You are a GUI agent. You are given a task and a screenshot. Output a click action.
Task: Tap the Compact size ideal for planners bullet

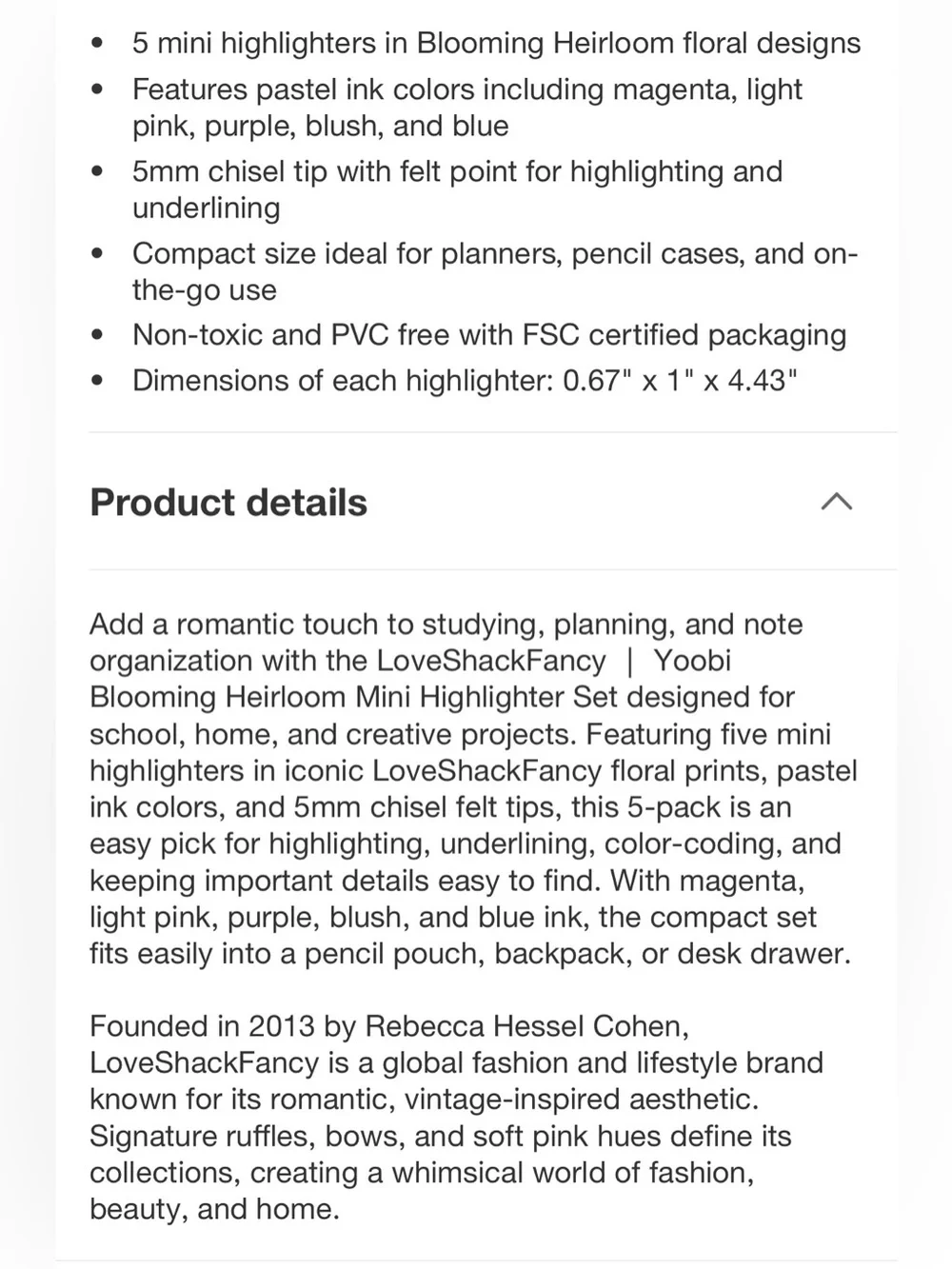tap(495, 271)
